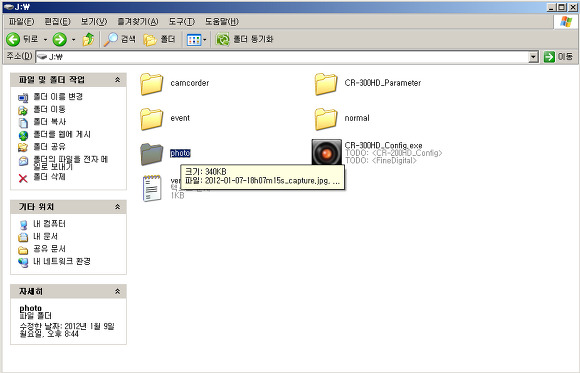Click the normal folder name
This screenshot has height=373, width=580.
(x=357, y=118)
